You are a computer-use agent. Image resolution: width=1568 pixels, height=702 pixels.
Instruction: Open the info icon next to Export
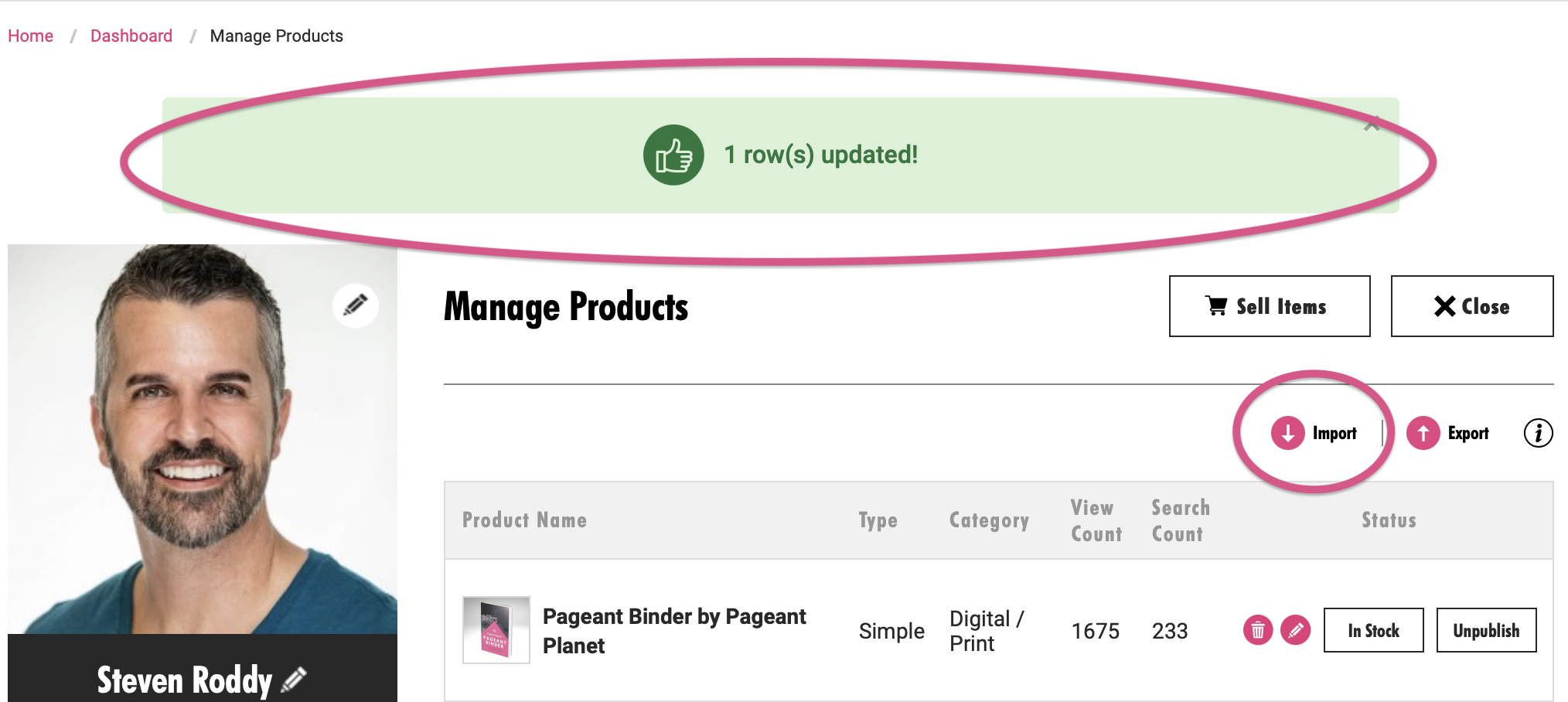tap(1538, 433)
